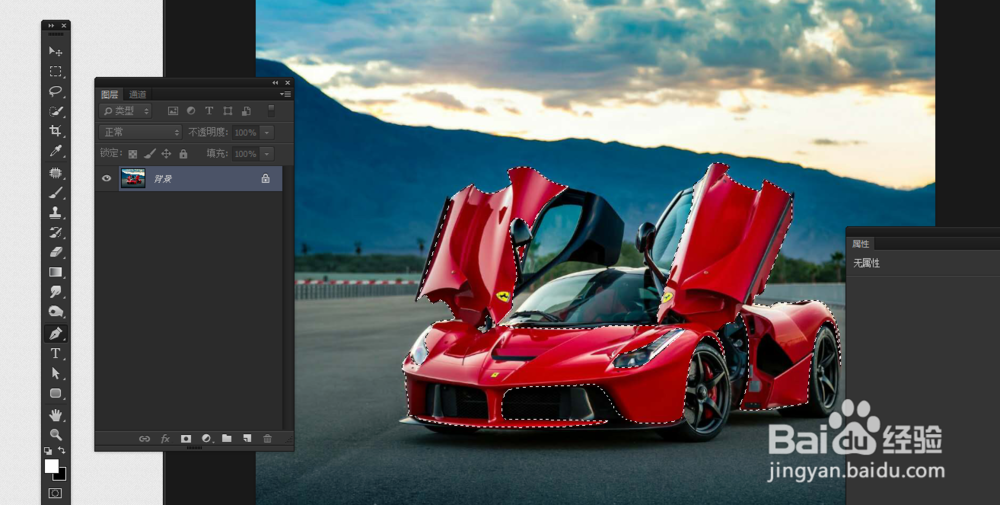Create new fill or adjustment layer
Screen dimensions: 1000x505
206,439
